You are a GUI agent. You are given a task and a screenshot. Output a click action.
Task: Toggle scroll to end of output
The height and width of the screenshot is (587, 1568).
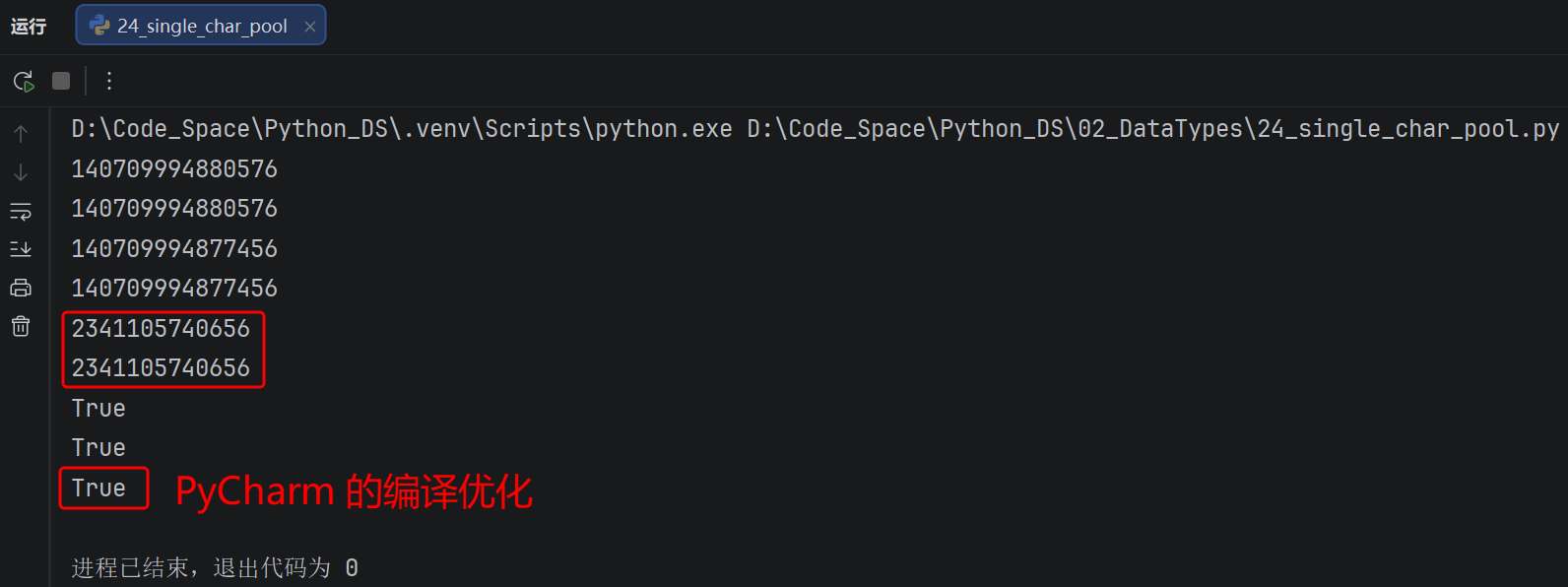click(21, 249)
